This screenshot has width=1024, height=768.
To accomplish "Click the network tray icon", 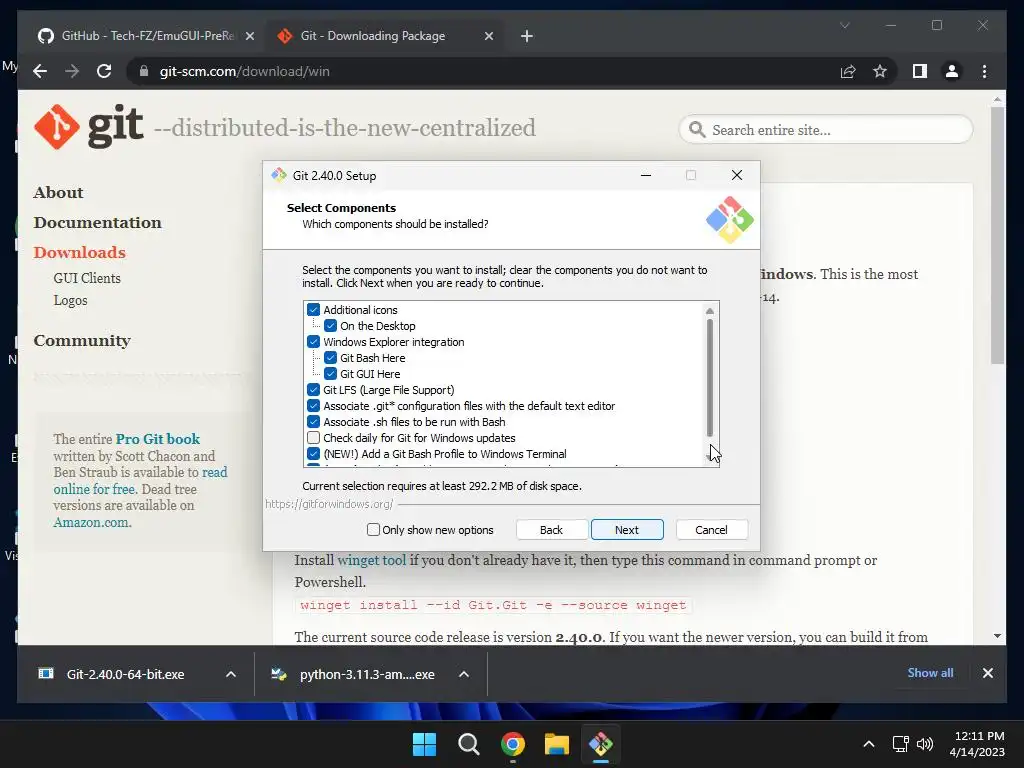I will [901, 744].
